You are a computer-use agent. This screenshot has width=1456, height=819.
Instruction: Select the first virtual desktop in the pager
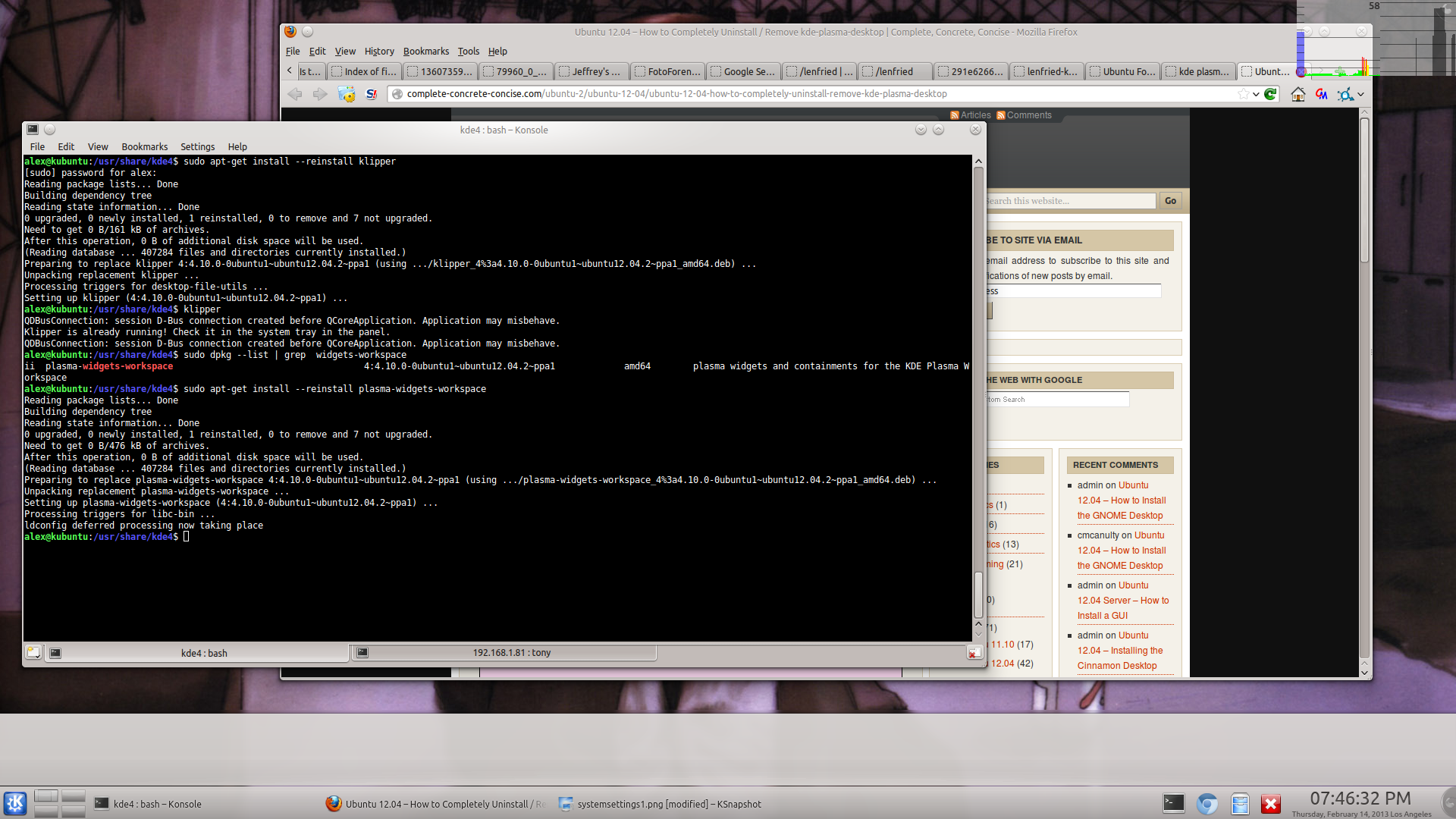click(46, 795)
